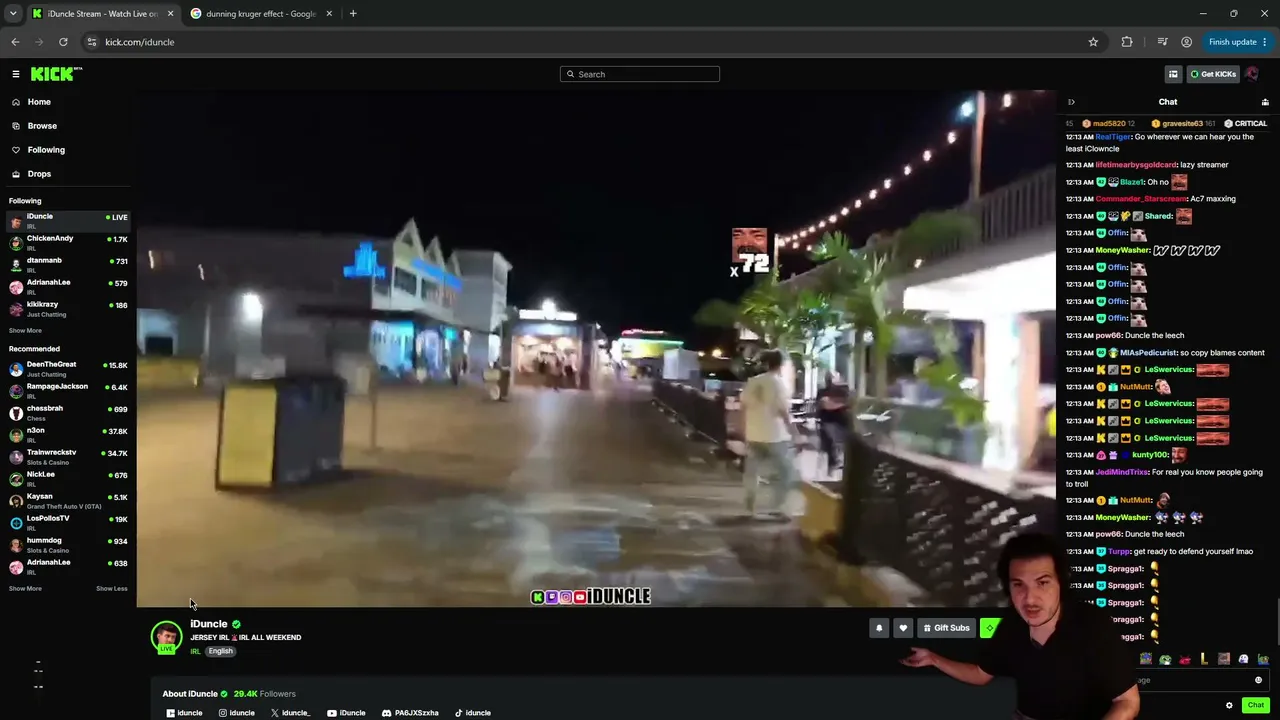Screen dimensions: 1280x720
Task: Open hummdog recommended channel
Action: pyautogui.click(x=68, y=545)
